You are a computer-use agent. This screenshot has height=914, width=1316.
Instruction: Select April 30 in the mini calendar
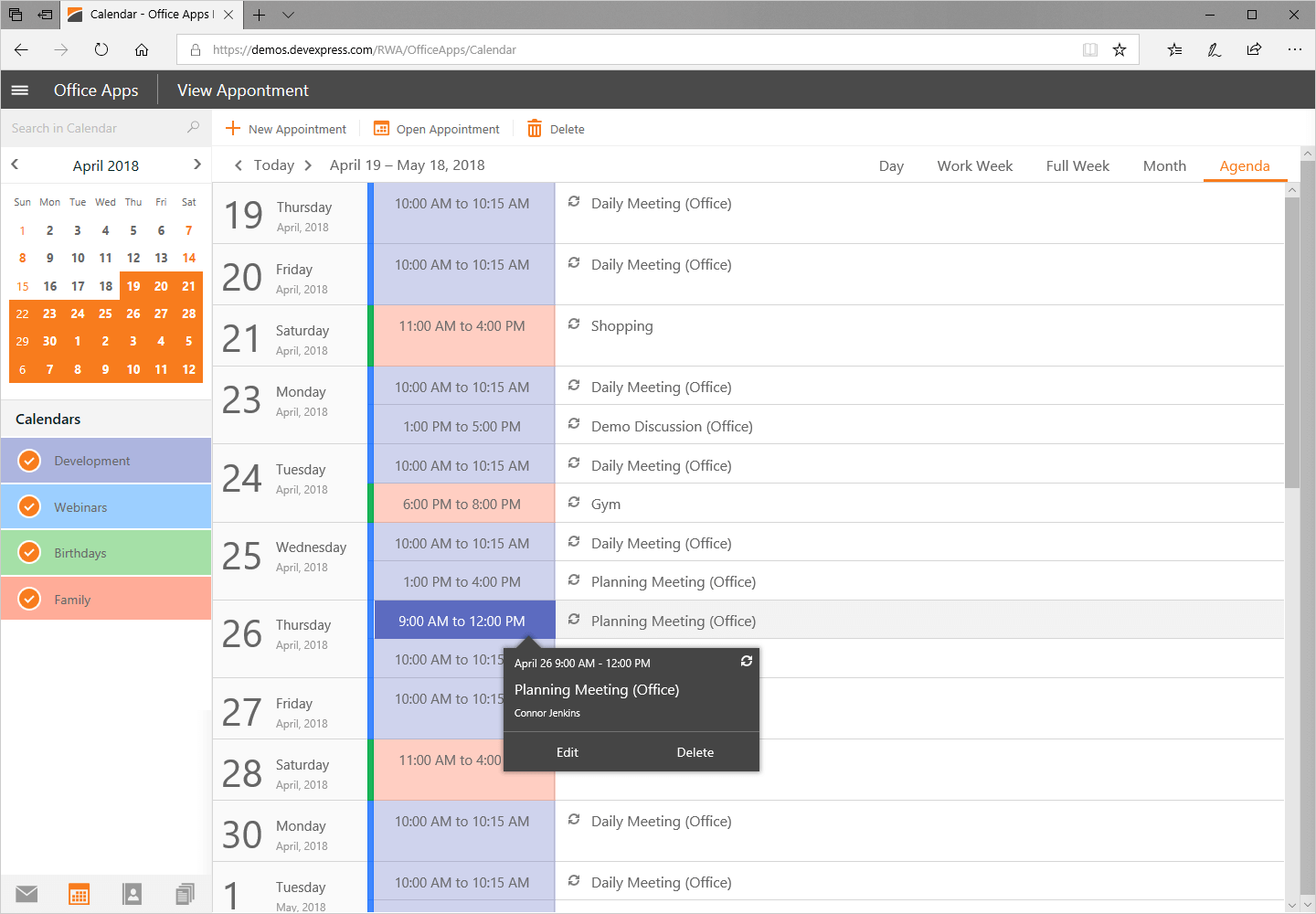pos(50,341)
